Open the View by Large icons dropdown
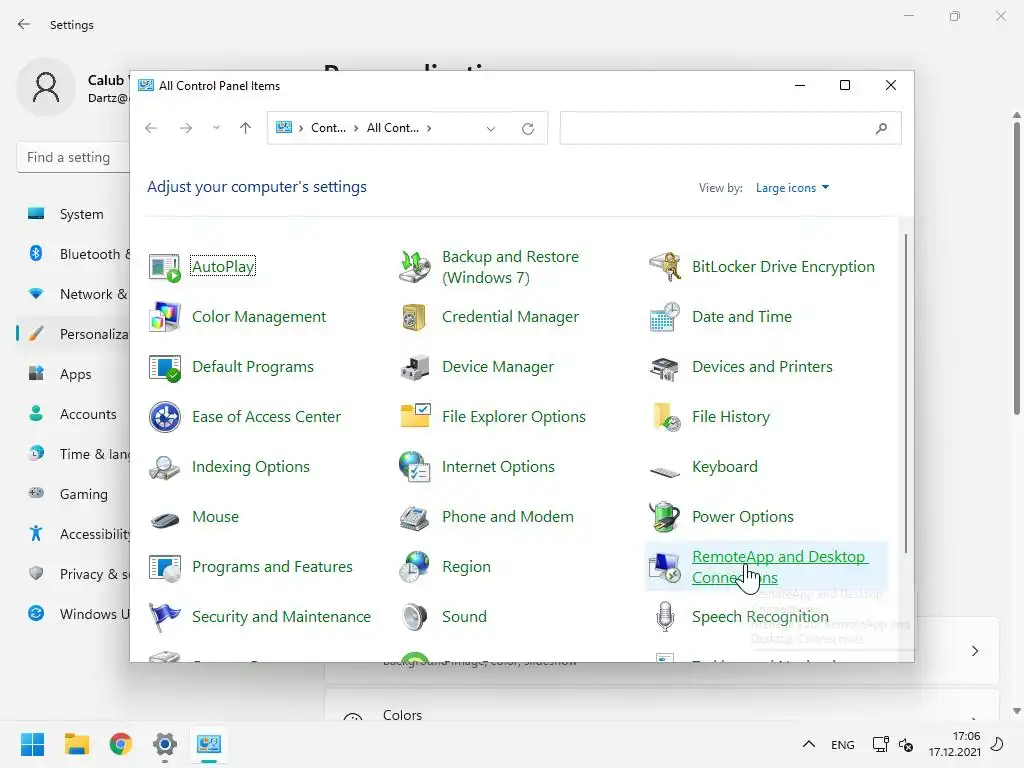This screenshot has height=768, width=1024. (x=792, y=188)
